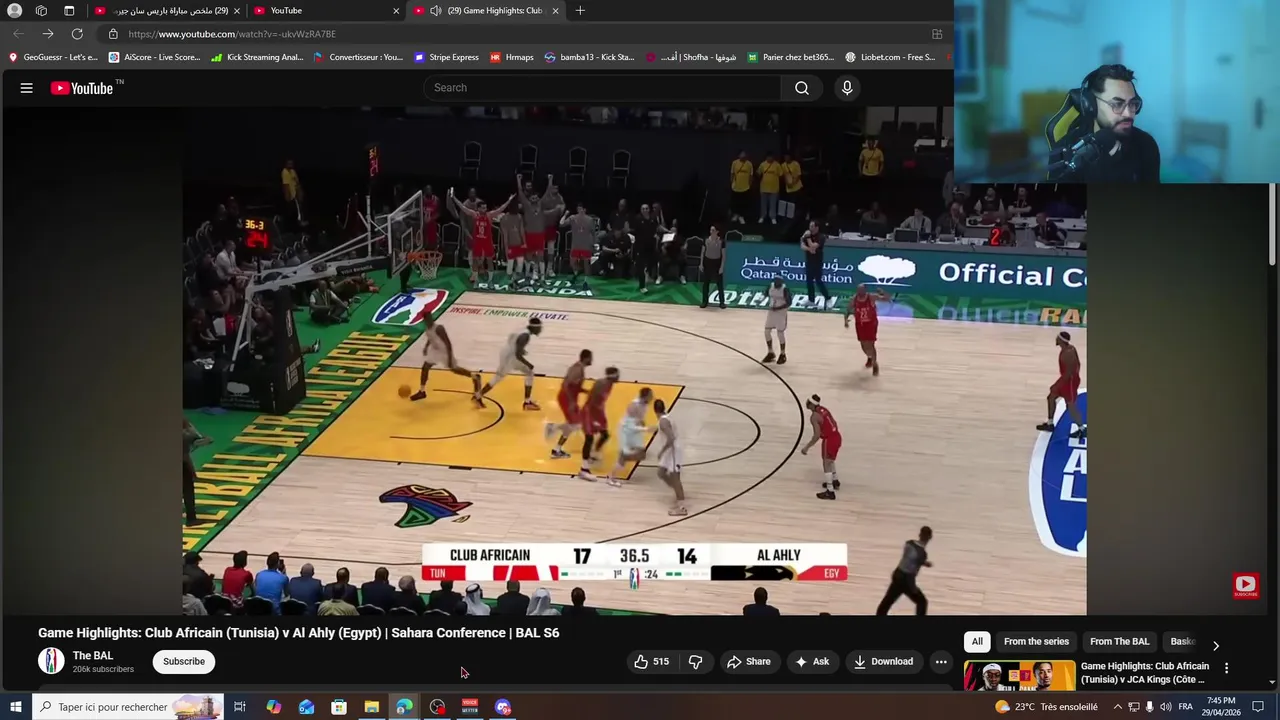This screenshot has height=720, width=1280.
Task: Switch FRA input language
Action: point(1186,707)
